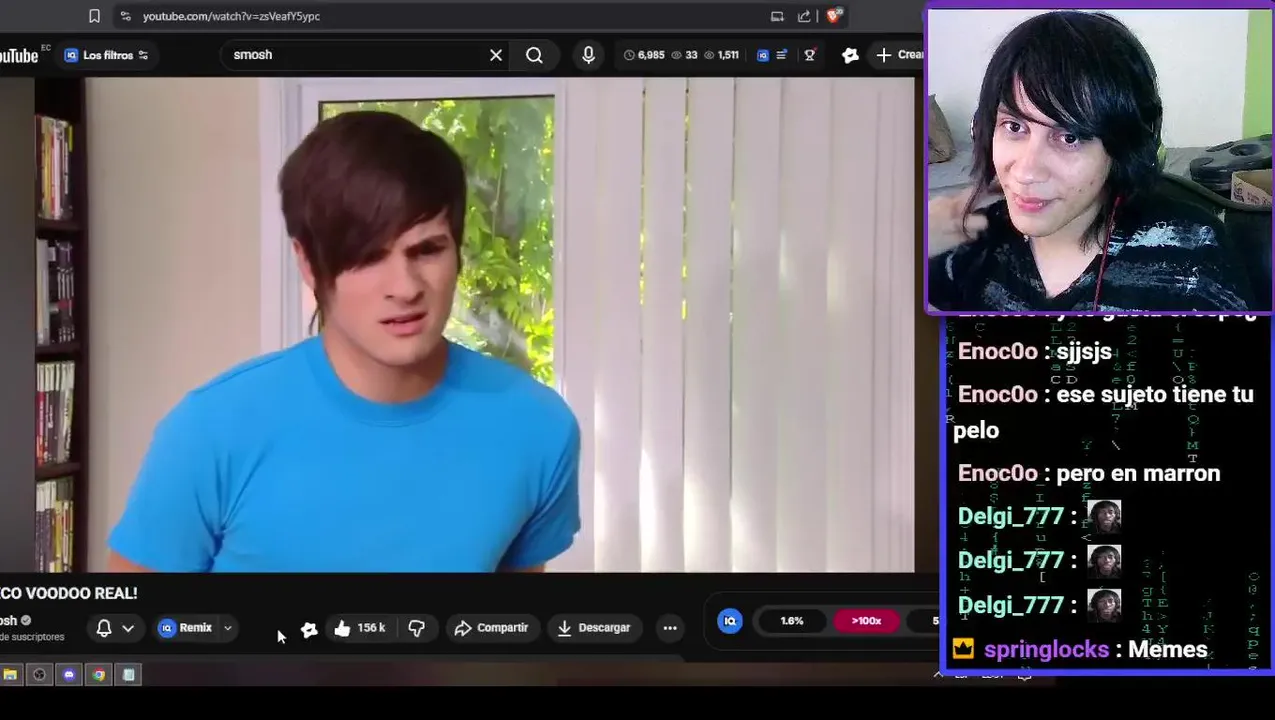1275x720 pixels.
Task: Open OBS Studio from the taskbar
Action: (39, 675)
